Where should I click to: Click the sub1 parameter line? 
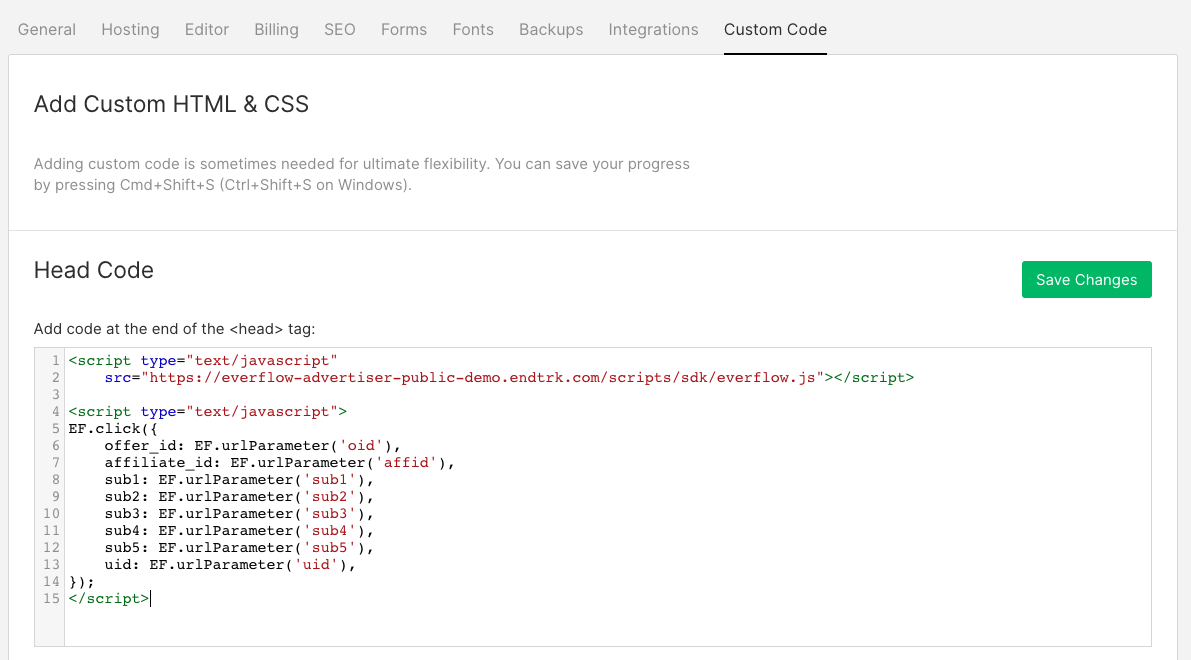point(239,480)
